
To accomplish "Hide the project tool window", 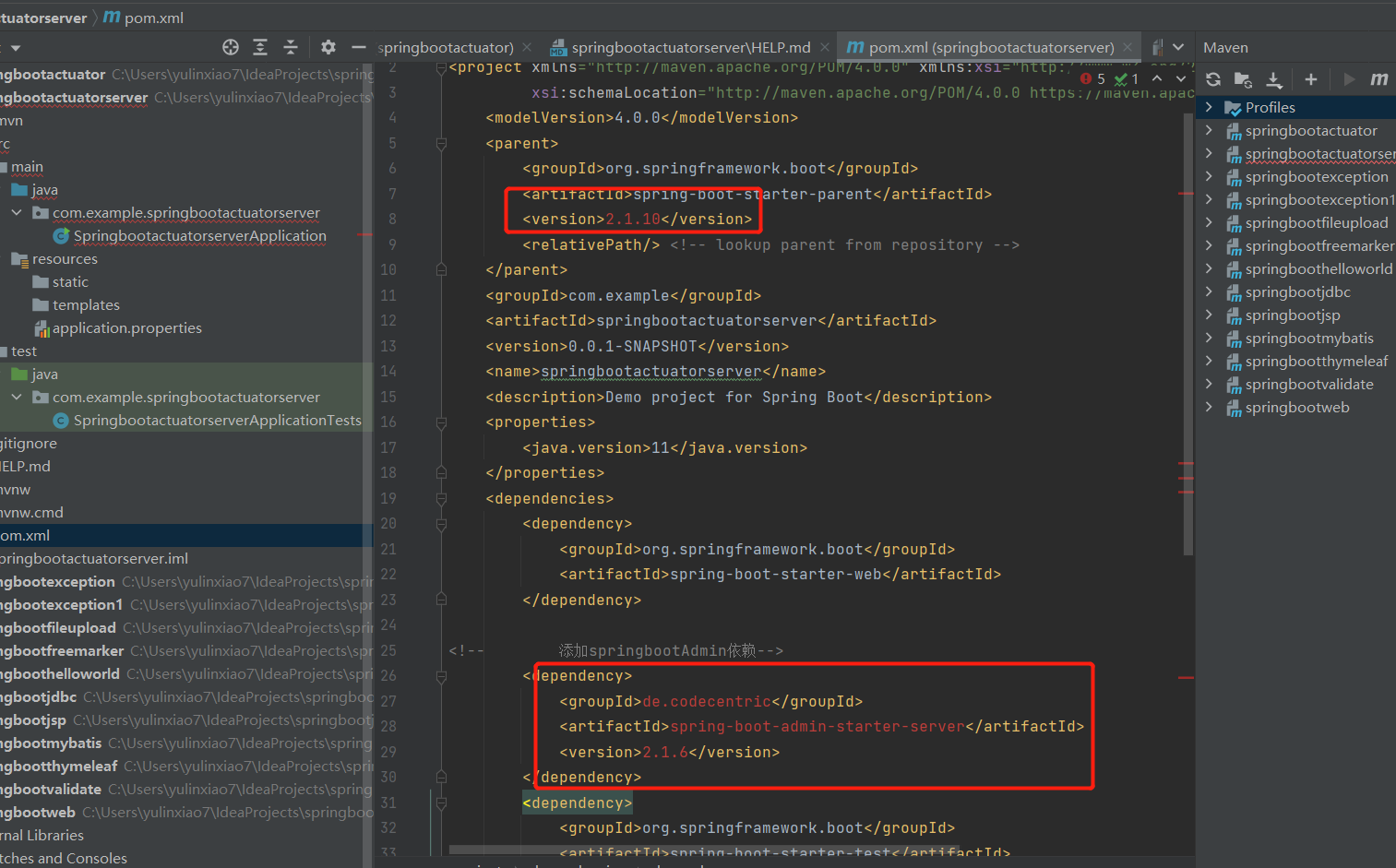I will coord(359,47).
